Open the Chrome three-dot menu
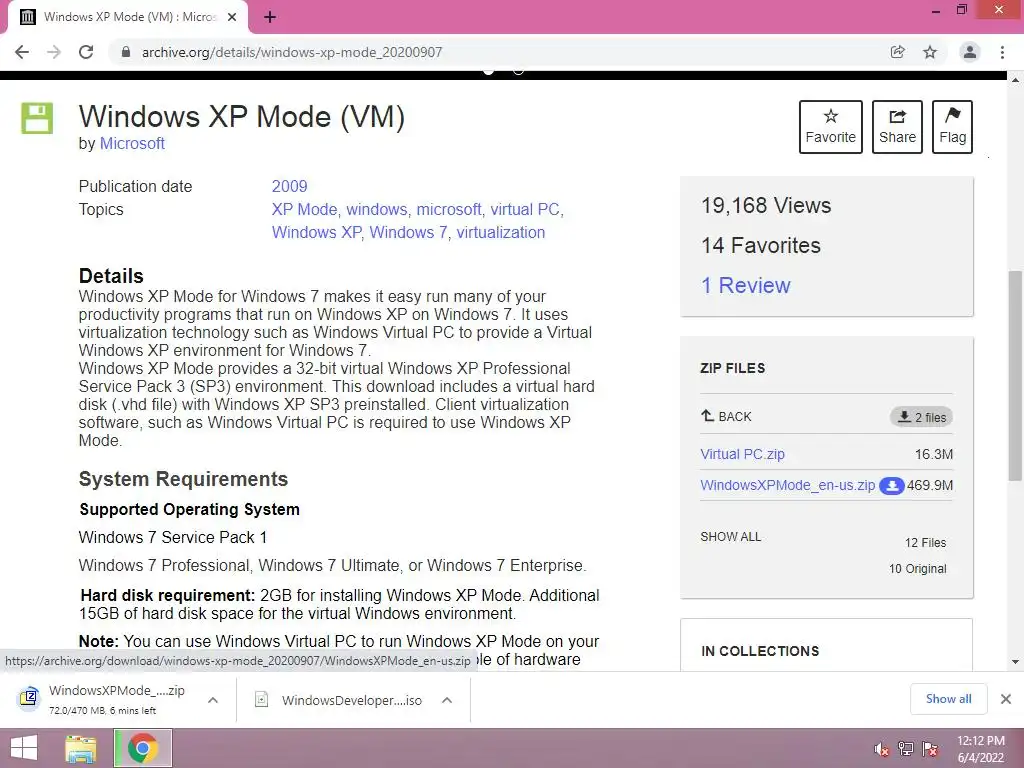The image size is (1024, 768). point(1002,52)
